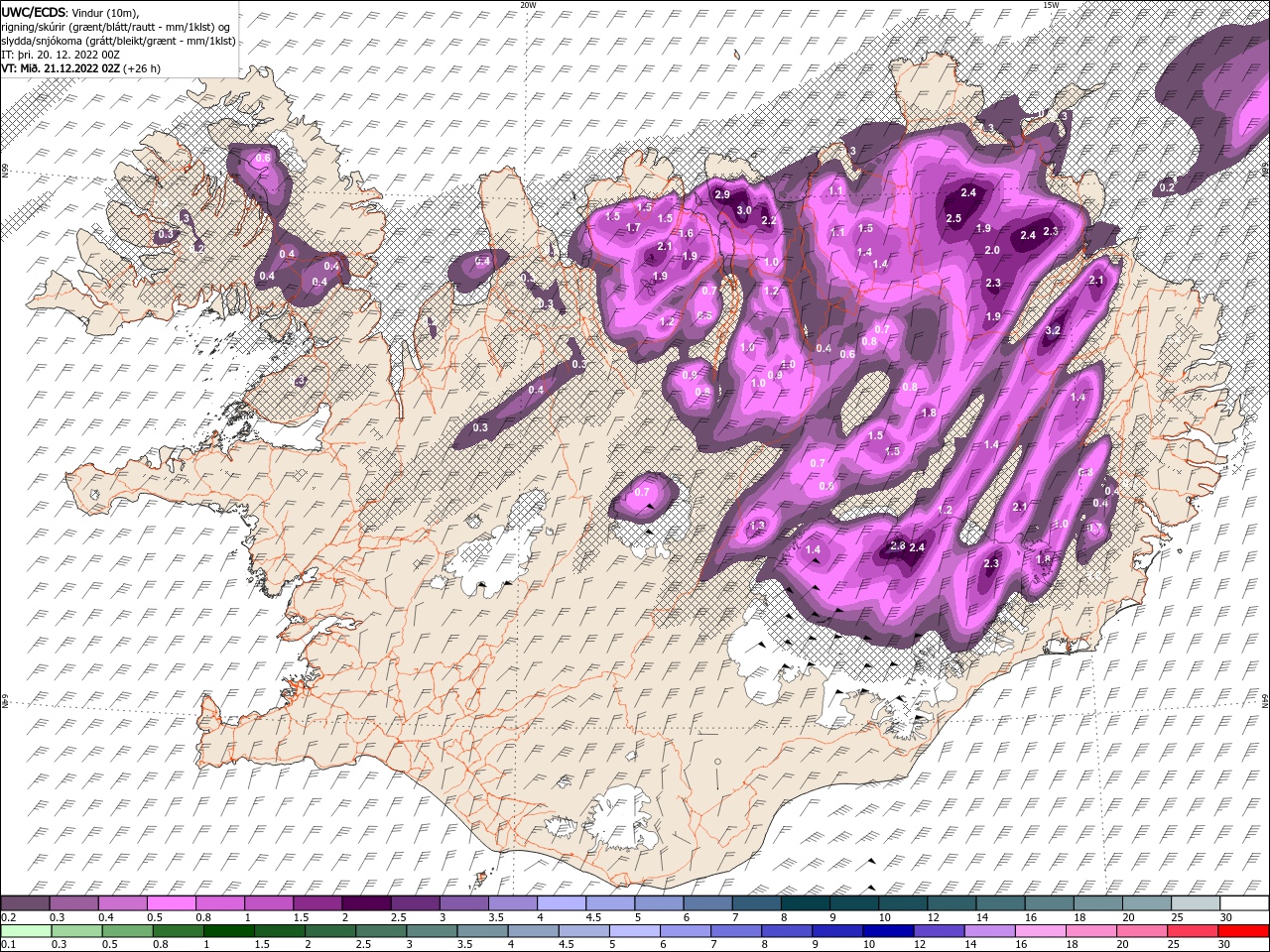Viewport: 1270px width, 952px height.
Task: Select the medium blue 8–9 rain legend swatch
Action: point(787,931)
